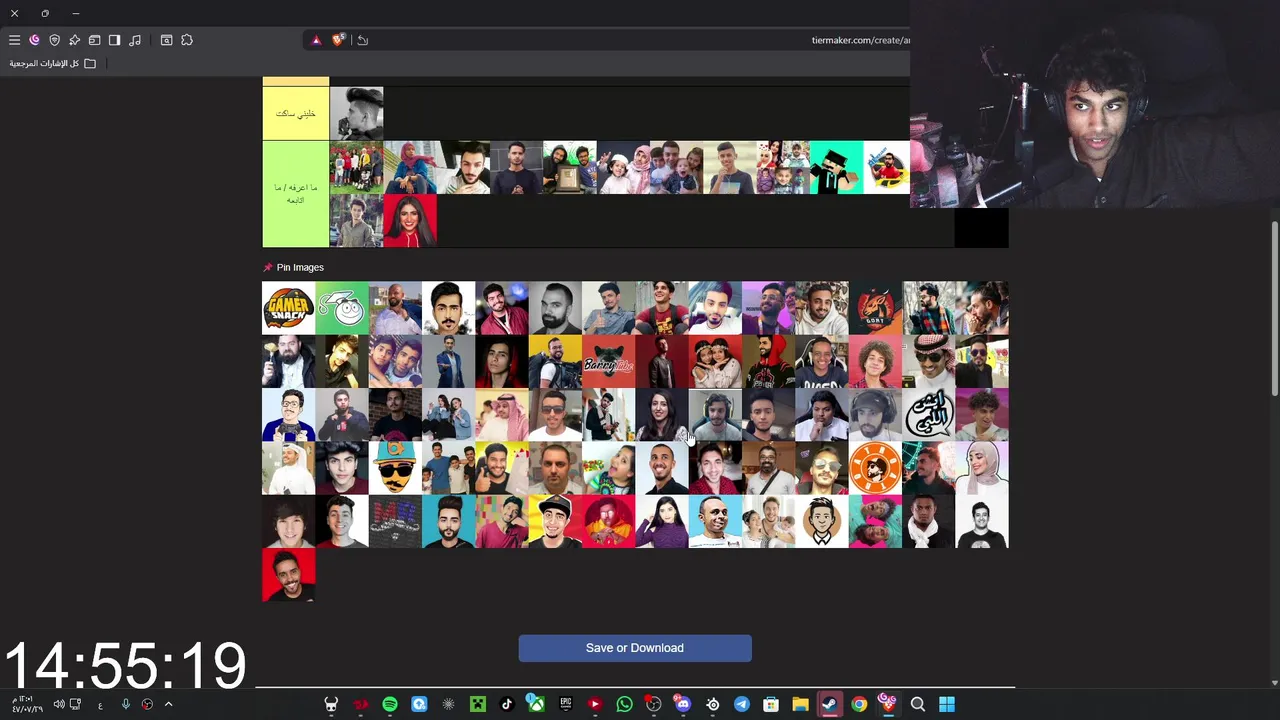Open the extensions puzzle icon
This screenshot has width=1280, height=720.
coord(187,40)
